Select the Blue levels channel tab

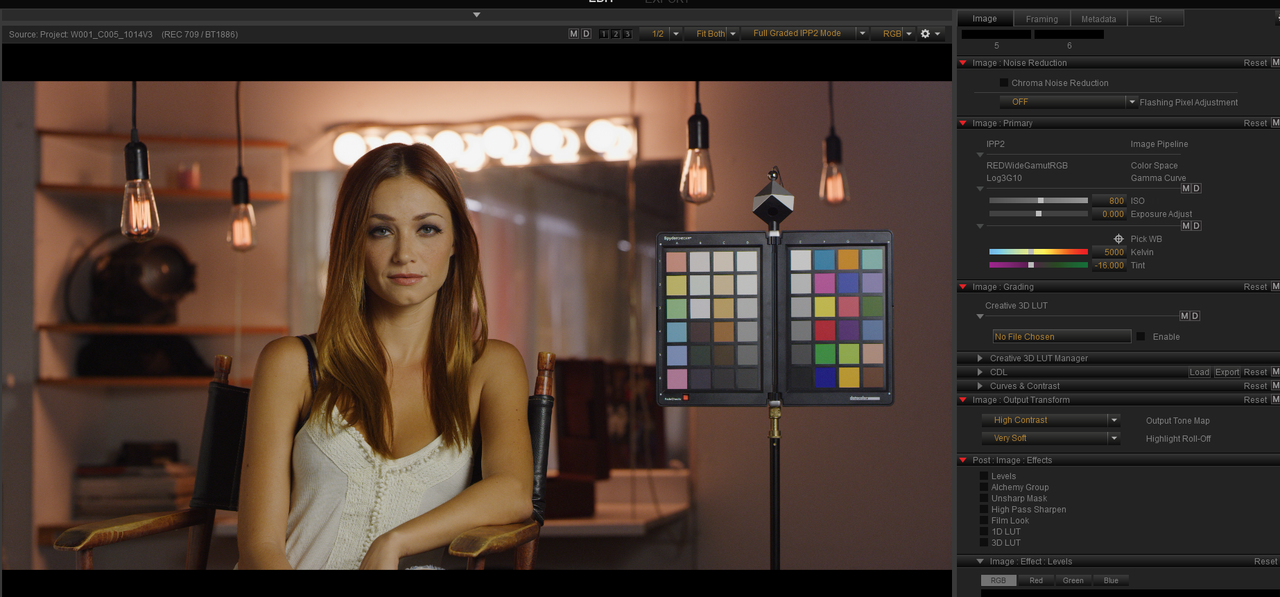1111,580
